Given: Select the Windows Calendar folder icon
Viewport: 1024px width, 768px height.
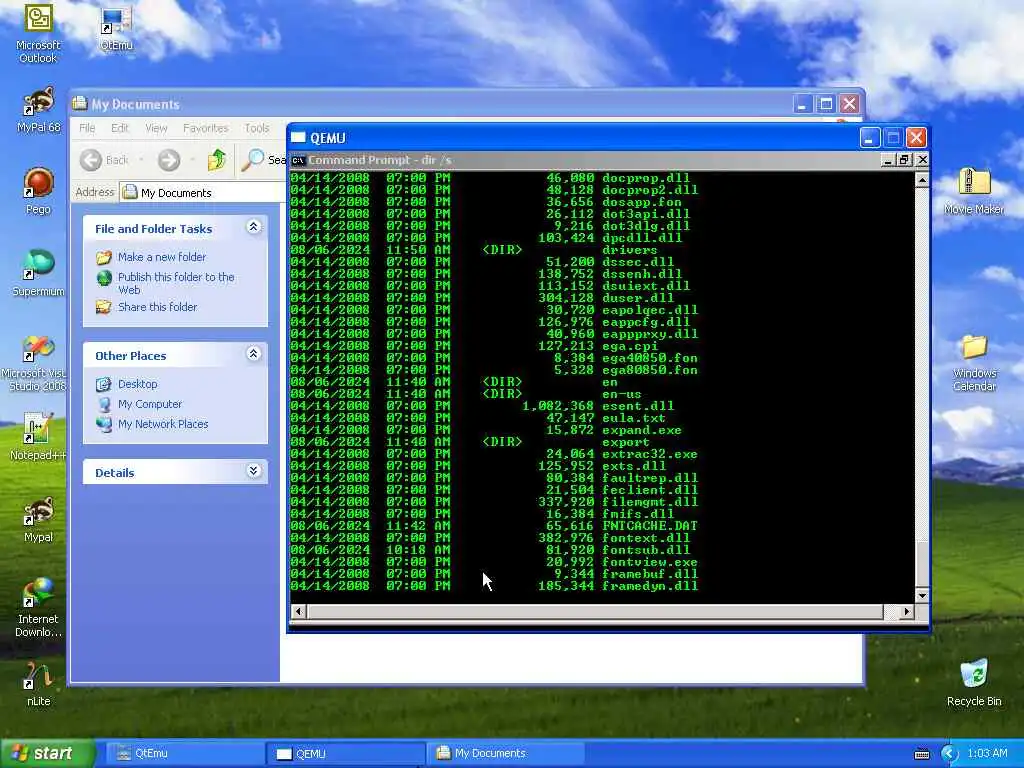Looking at the screenshot, I should click(974, 363).
